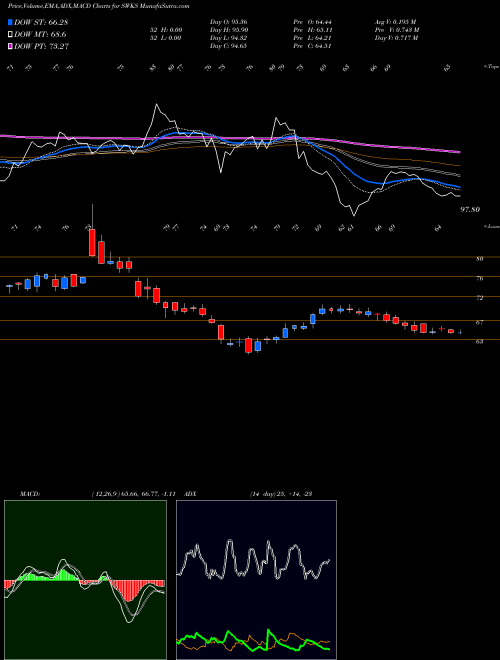
Task: Click the 'Pre V: 0.743 M' value
Action: click(x=398, y=30)
